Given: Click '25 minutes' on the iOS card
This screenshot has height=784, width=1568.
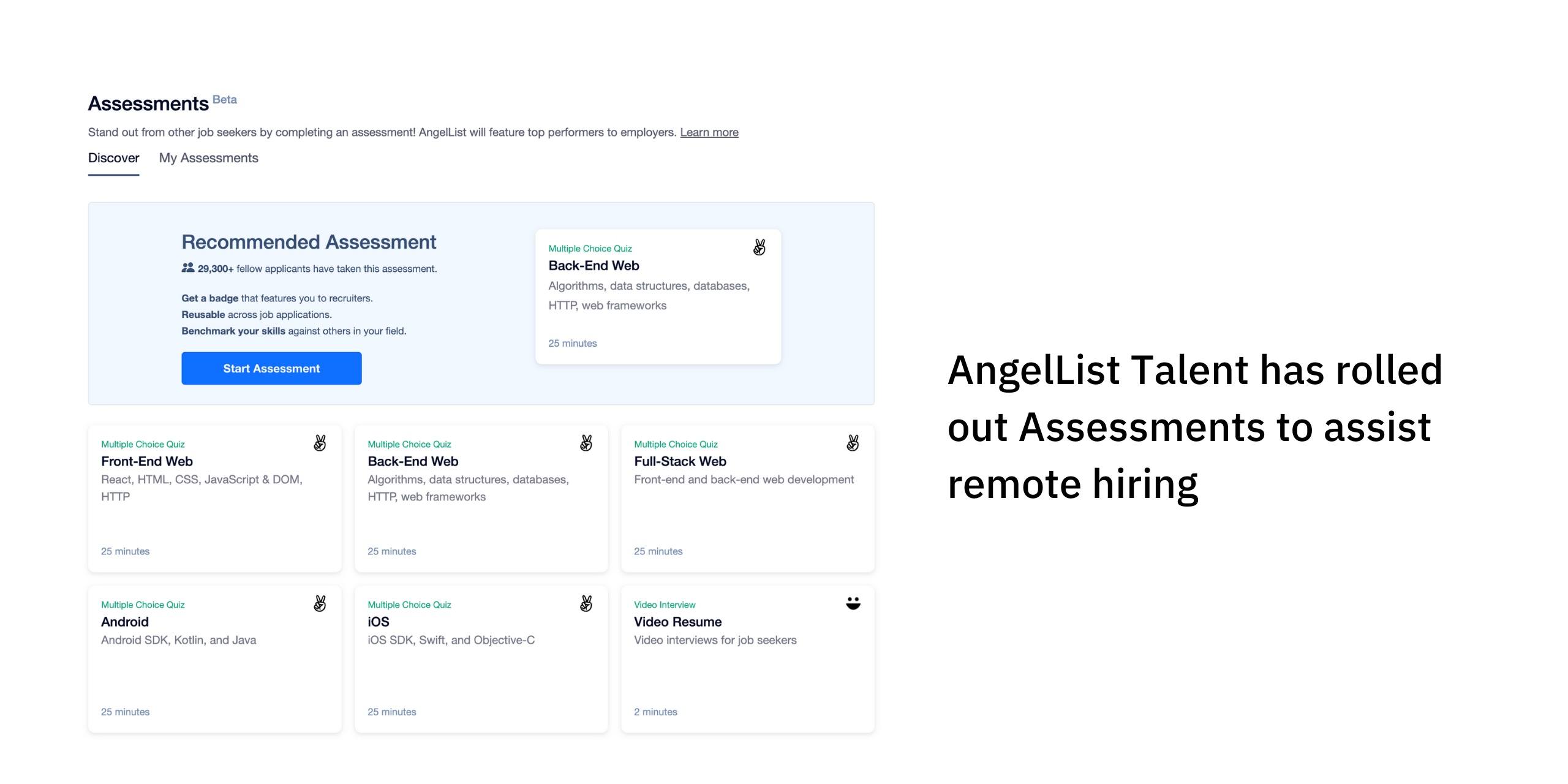Looking at the screenshot, I should coord(391,712).
